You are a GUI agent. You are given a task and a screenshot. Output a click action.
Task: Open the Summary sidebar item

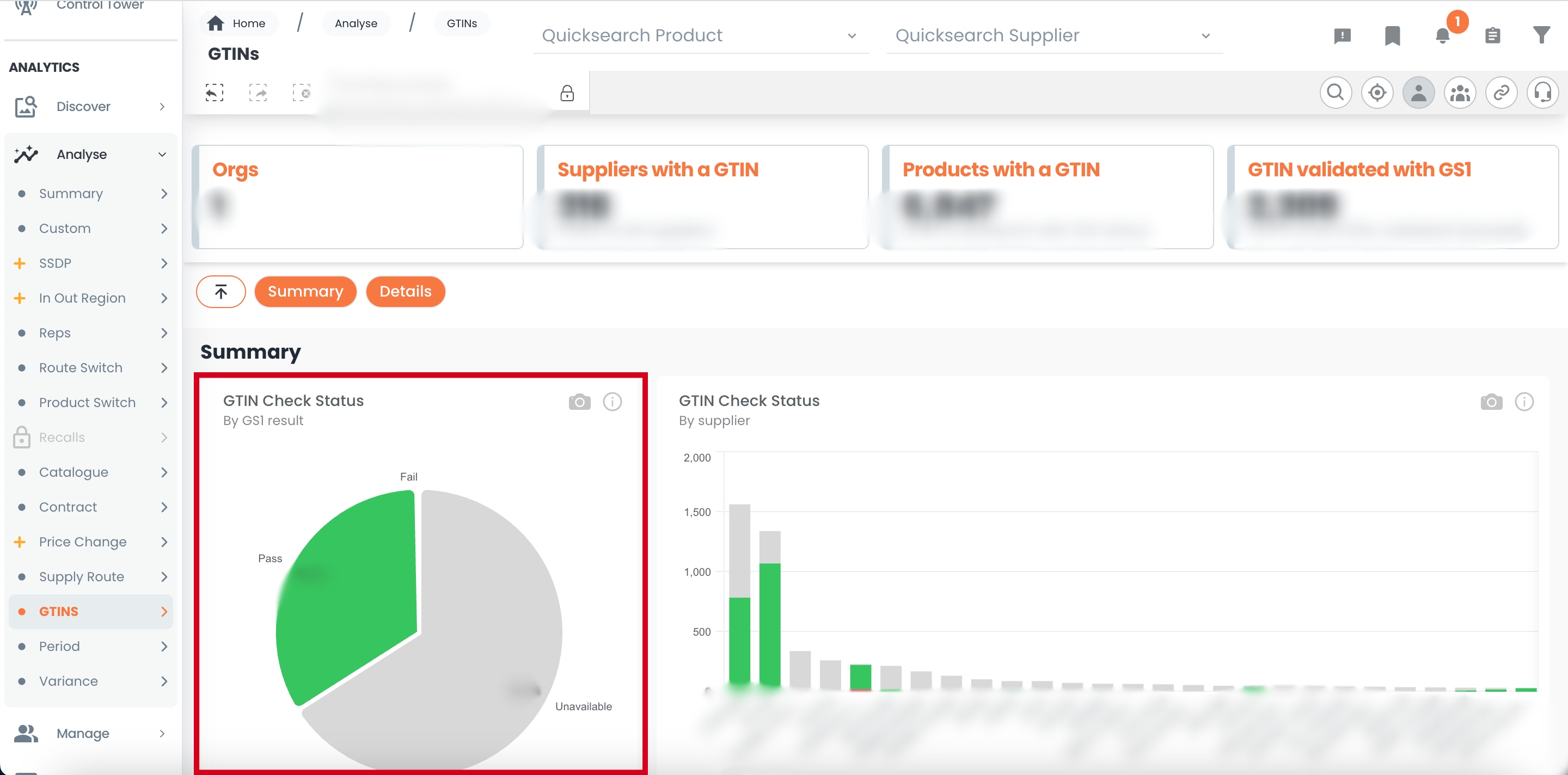(x=91, y=193)
